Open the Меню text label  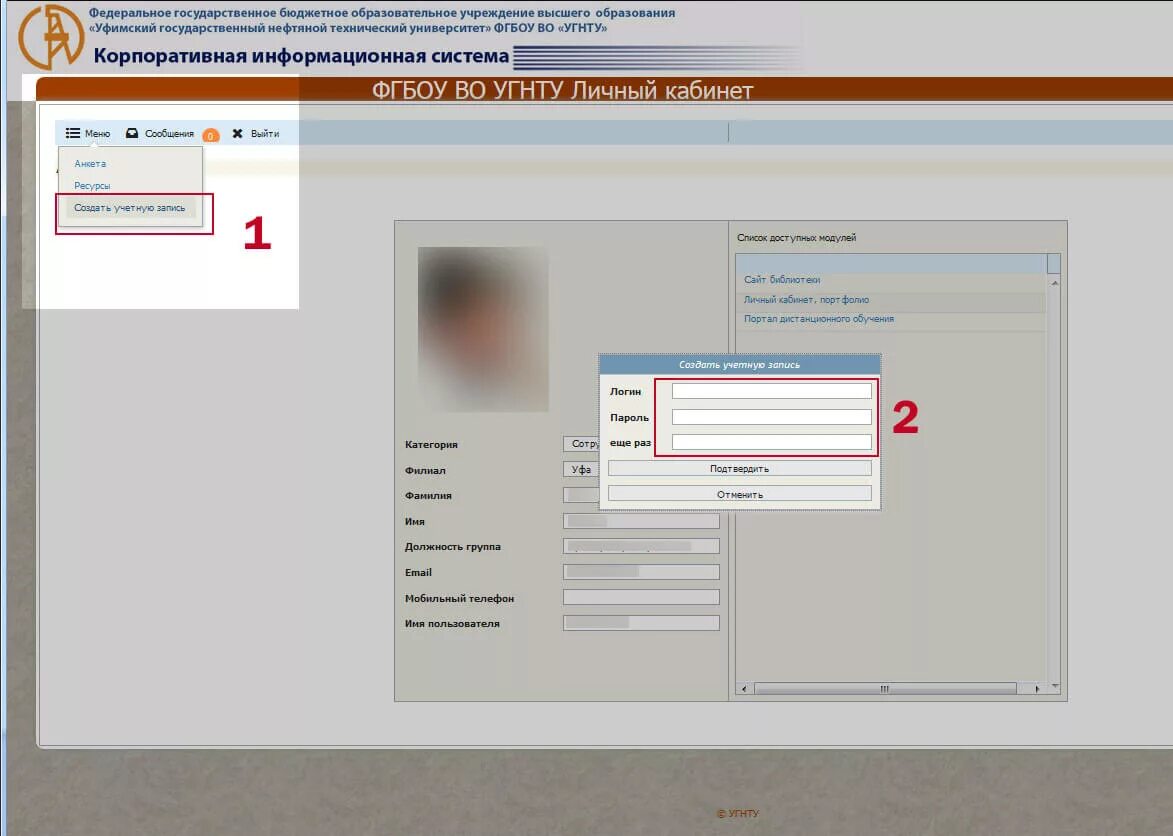click(x=97, y=134)
